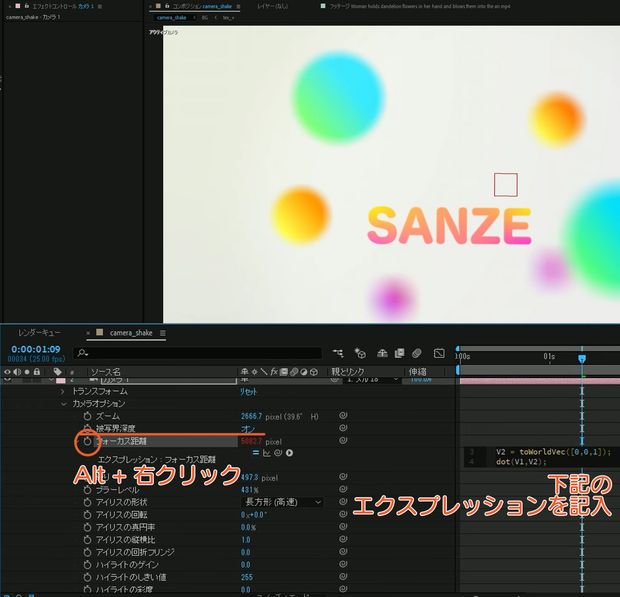620x597 pixels.
Task: Switch to the レイヤー (なし) tab
Action: coord(272,6)
